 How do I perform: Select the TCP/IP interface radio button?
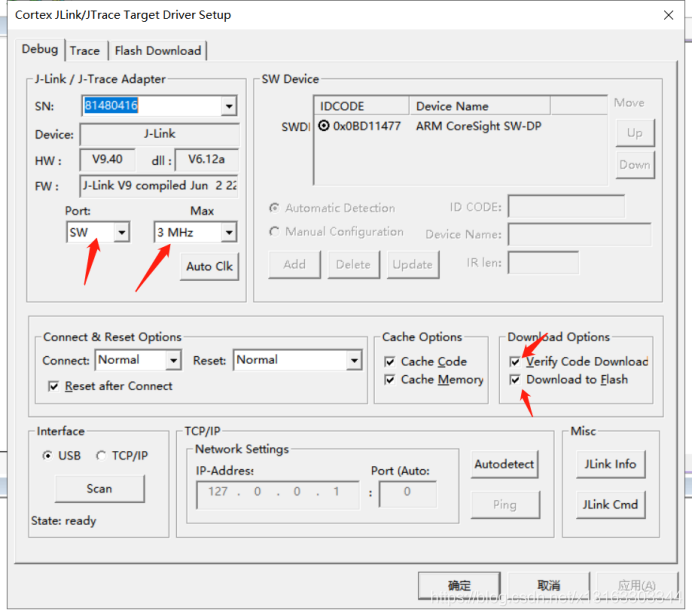tap(101, 455)
